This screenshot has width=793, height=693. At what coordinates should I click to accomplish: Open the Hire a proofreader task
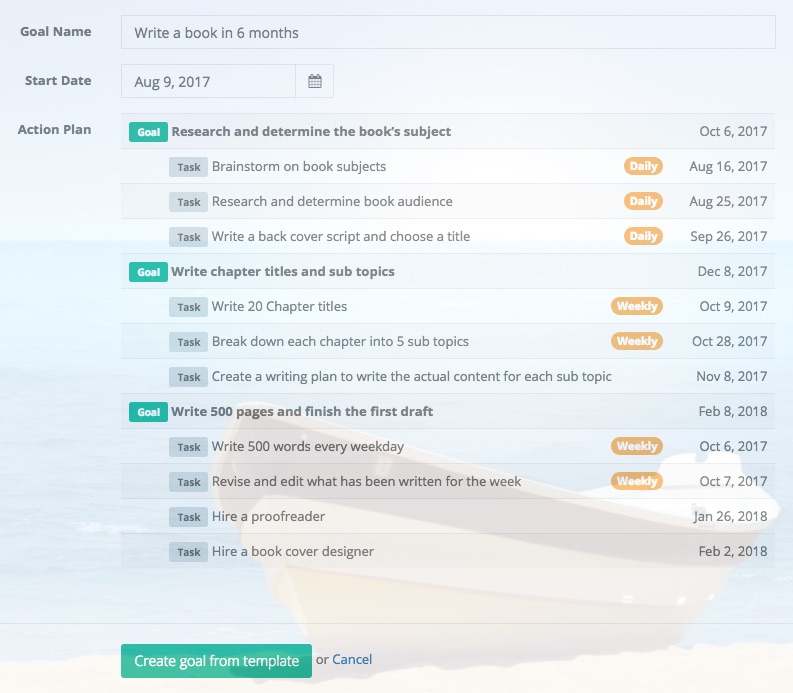[268, 516]
